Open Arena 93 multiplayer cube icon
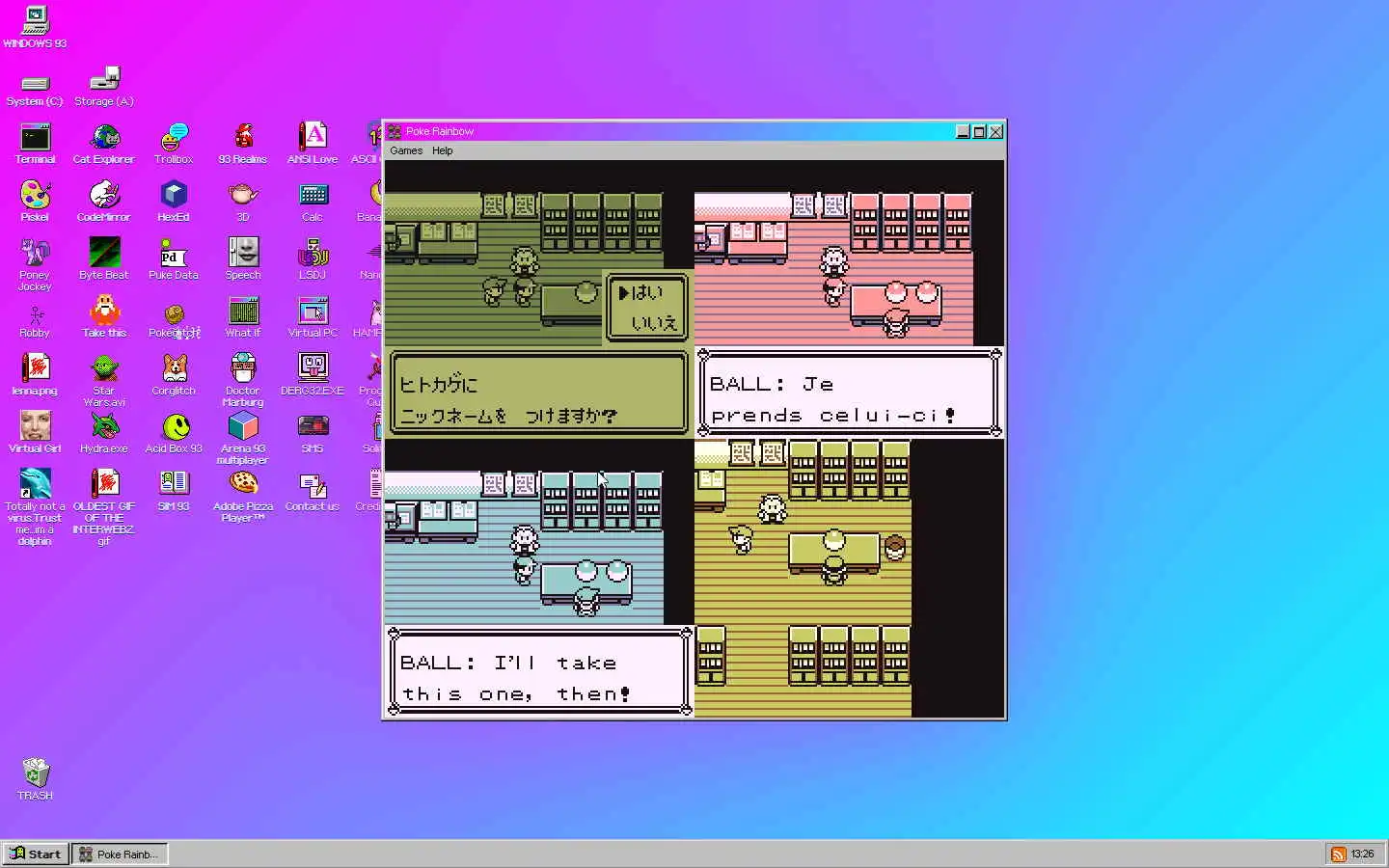1389x868 pixels. pos(243,439)
